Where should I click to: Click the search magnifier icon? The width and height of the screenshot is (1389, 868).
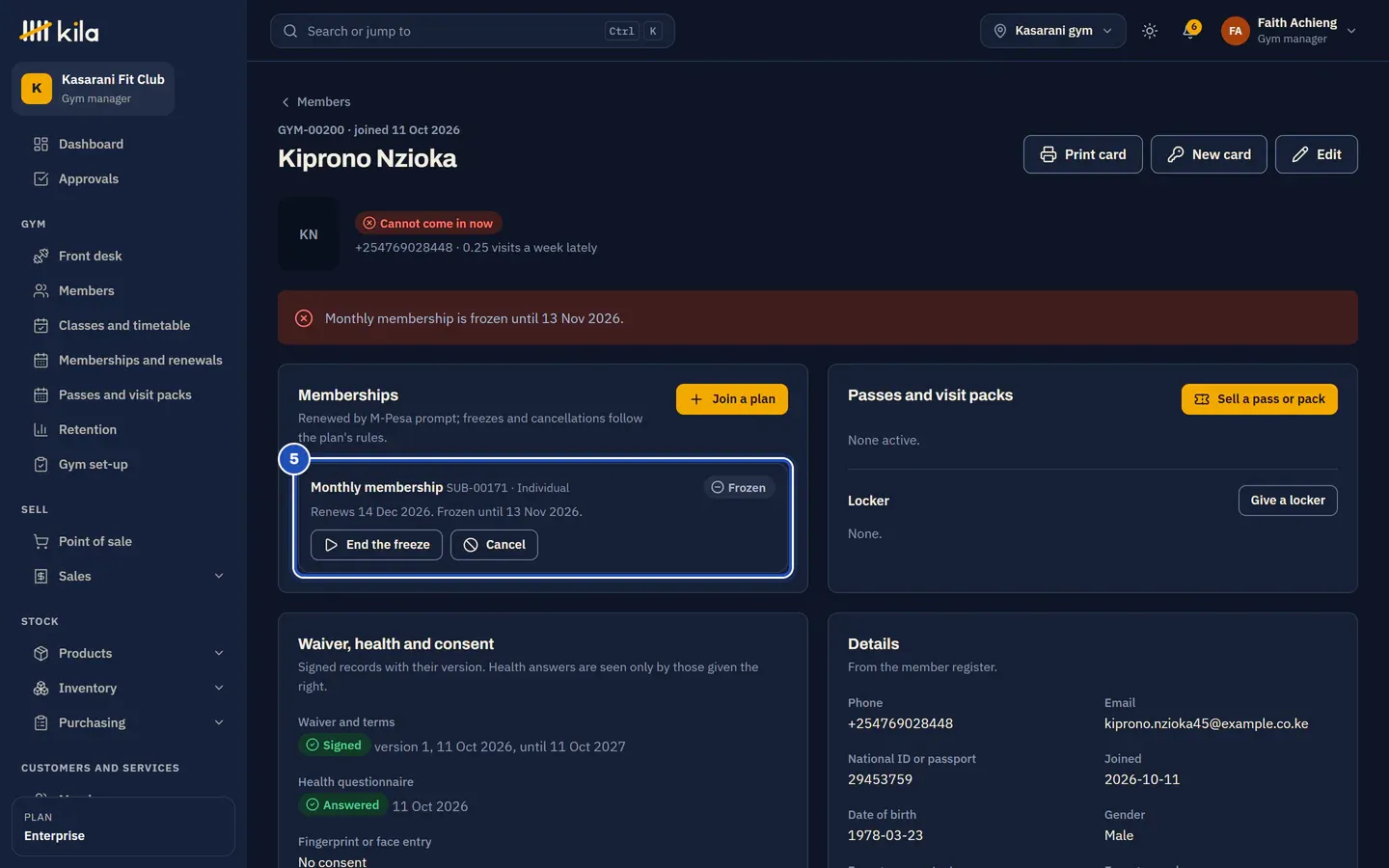290,31
